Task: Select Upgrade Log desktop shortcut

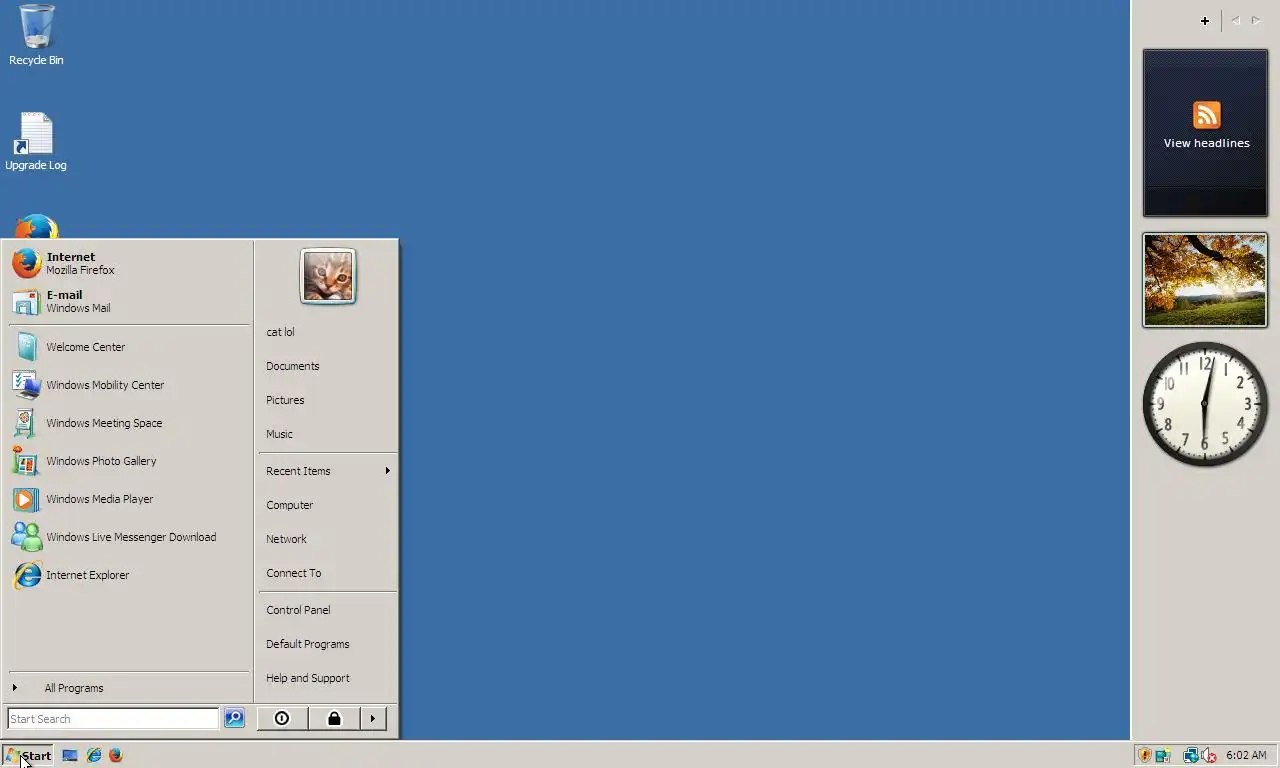Action: 36,142
